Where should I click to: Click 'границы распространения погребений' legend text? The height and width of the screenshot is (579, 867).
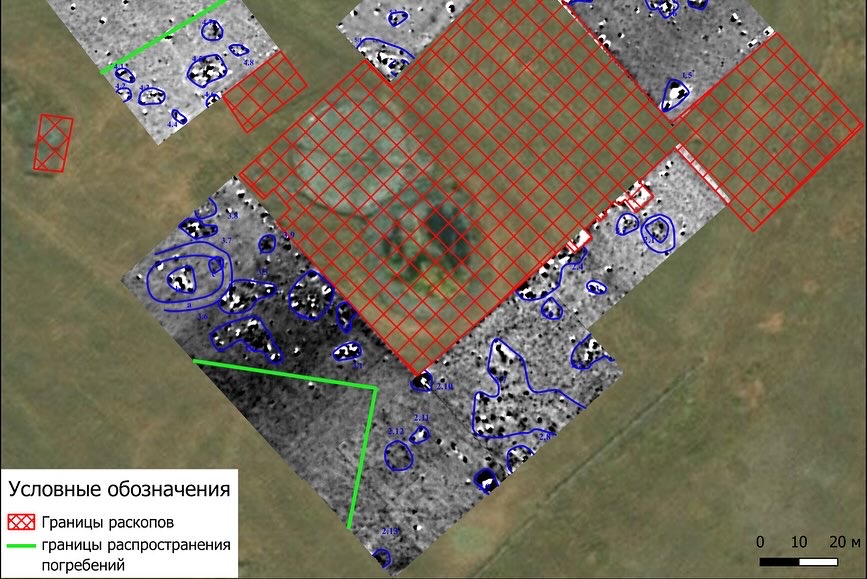[135, 555]
